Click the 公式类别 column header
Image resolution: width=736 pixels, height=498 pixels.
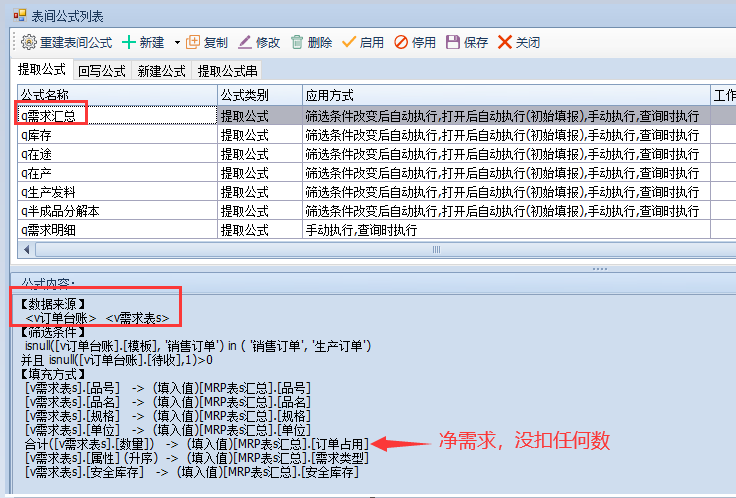coord(260,96)
